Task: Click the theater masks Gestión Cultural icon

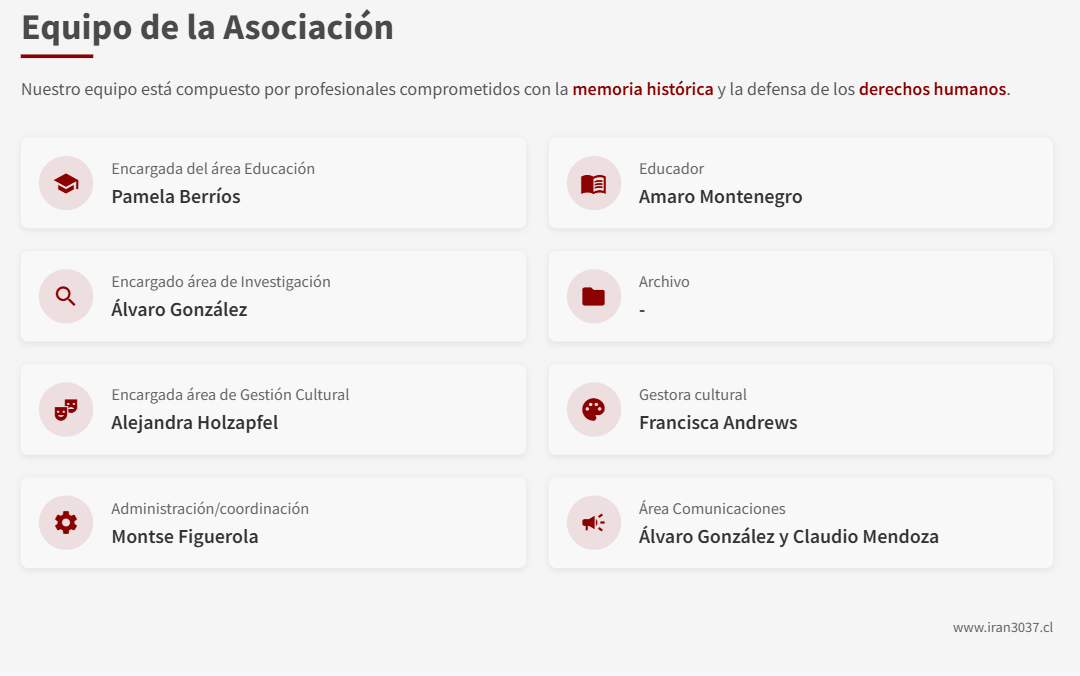Action: click(x=66, y=409)
